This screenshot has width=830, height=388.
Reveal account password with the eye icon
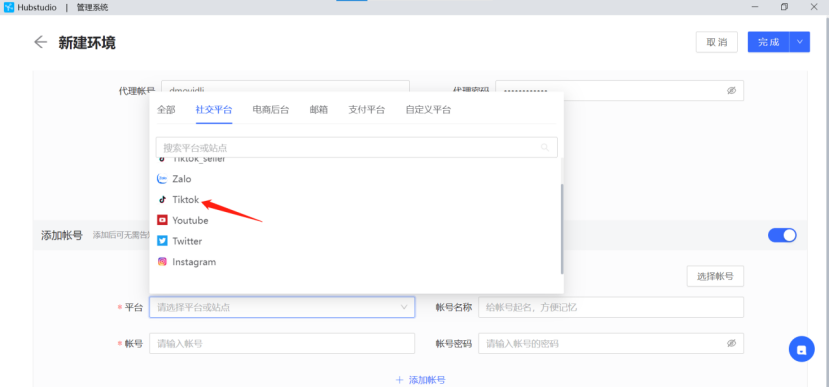[732, 343]
